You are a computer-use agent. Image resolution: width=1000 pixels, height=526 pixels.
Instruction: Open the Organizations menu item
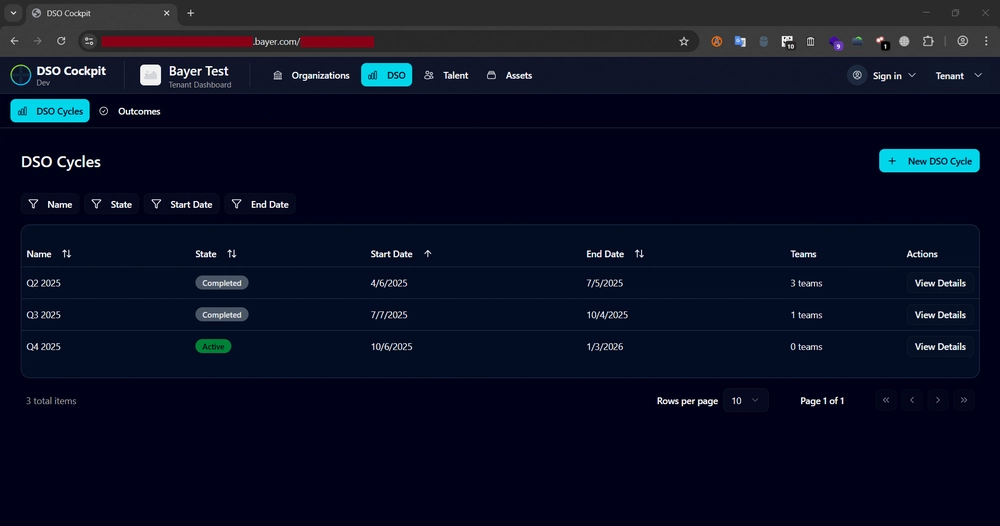(x=311, y=75)
